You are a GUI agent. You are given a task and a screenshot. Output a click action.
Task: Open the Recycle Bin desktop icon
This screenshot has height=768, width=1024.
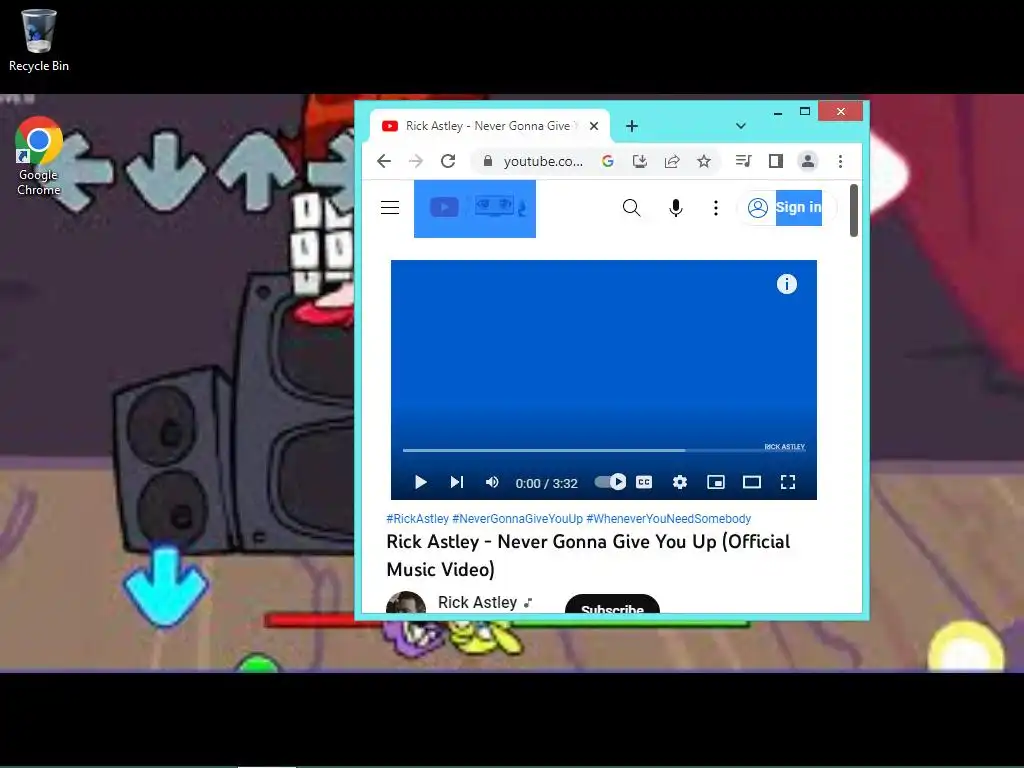[39, 40]
